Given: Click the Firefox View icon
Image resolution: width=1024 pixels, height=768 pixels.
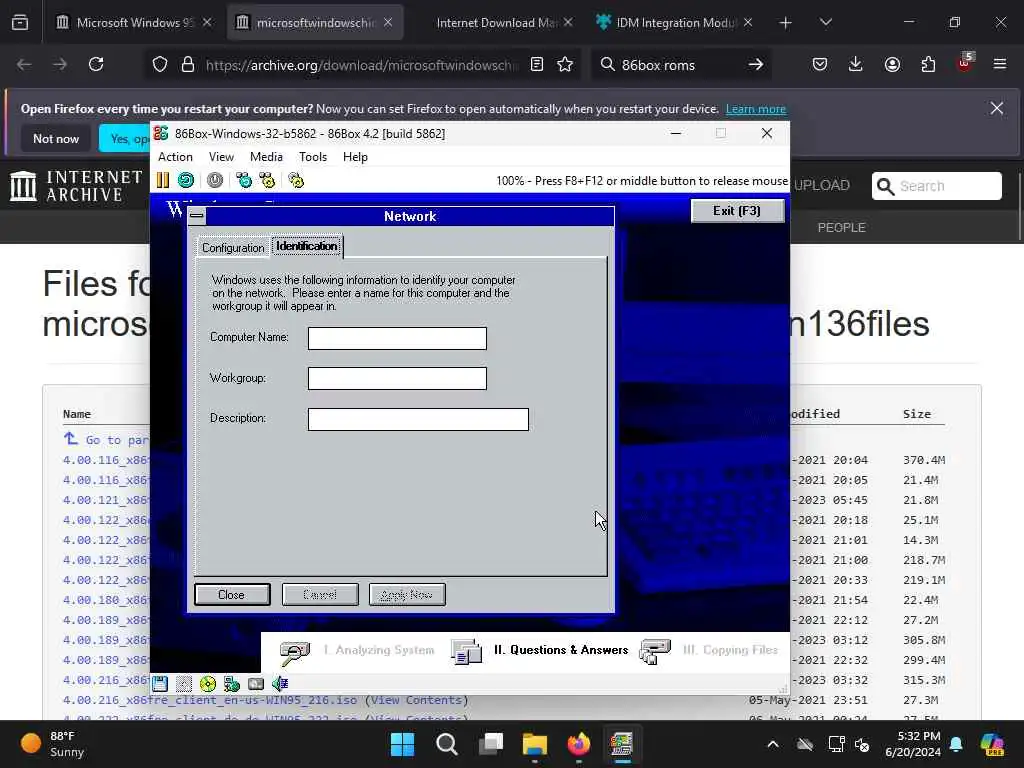Looking at the screenshot, I should click(20, 23).
